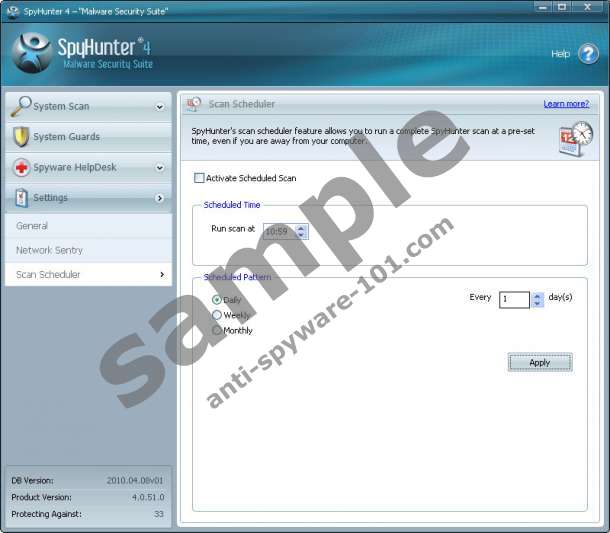610x533 pixels.
Task: Choose the Monthly pattern option
Action: pyautogui.click(x=217, y=330)
